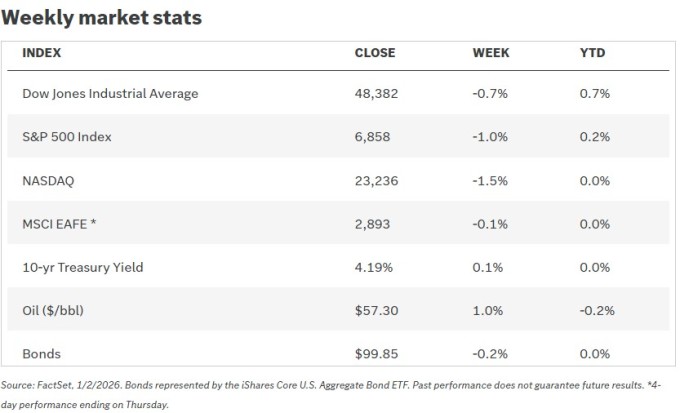Click the S&P 500 close value 6,858

(x=371, y=137)
